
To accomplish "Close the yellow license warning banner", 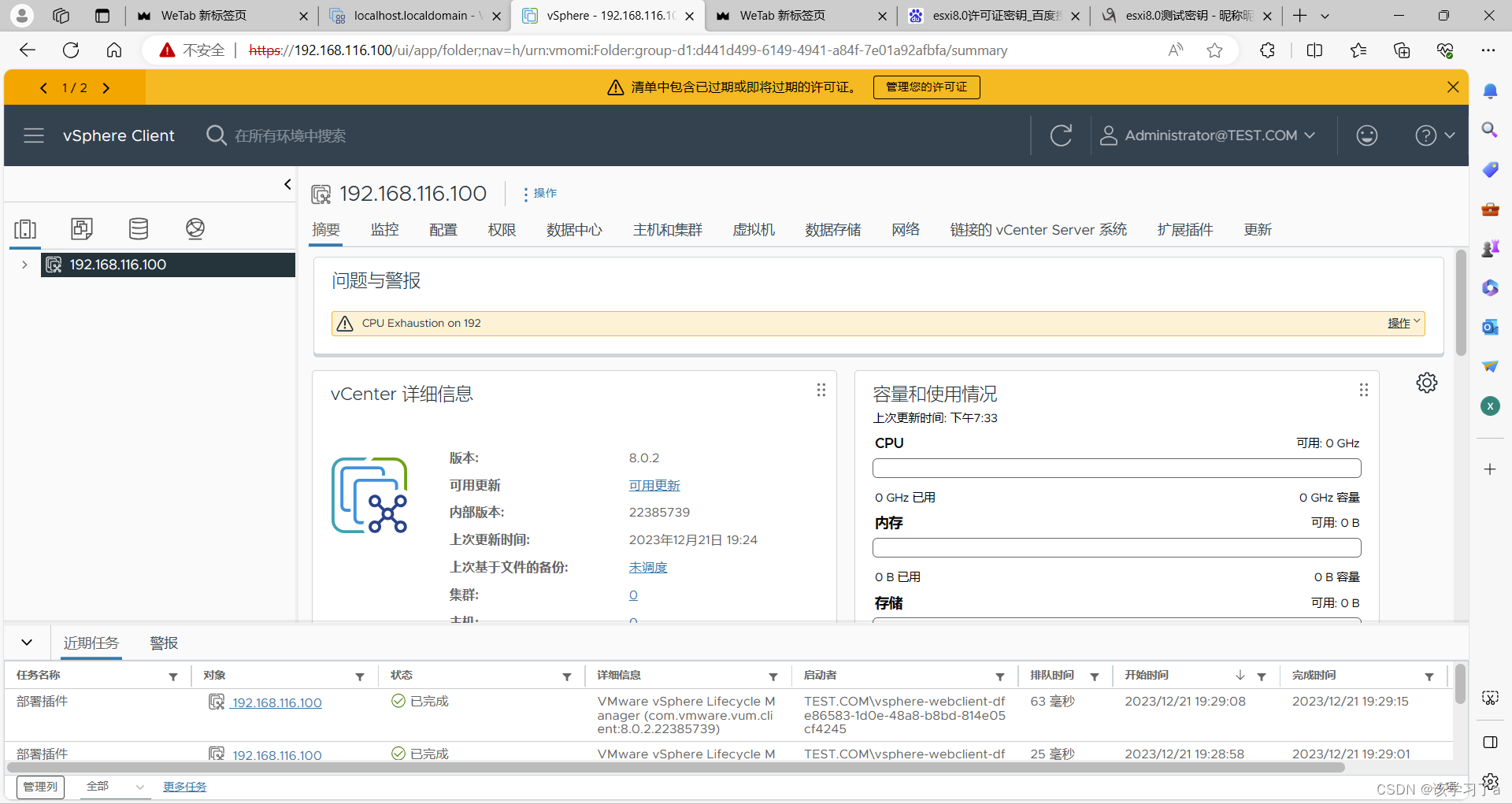I will [x=1453, y=87].
